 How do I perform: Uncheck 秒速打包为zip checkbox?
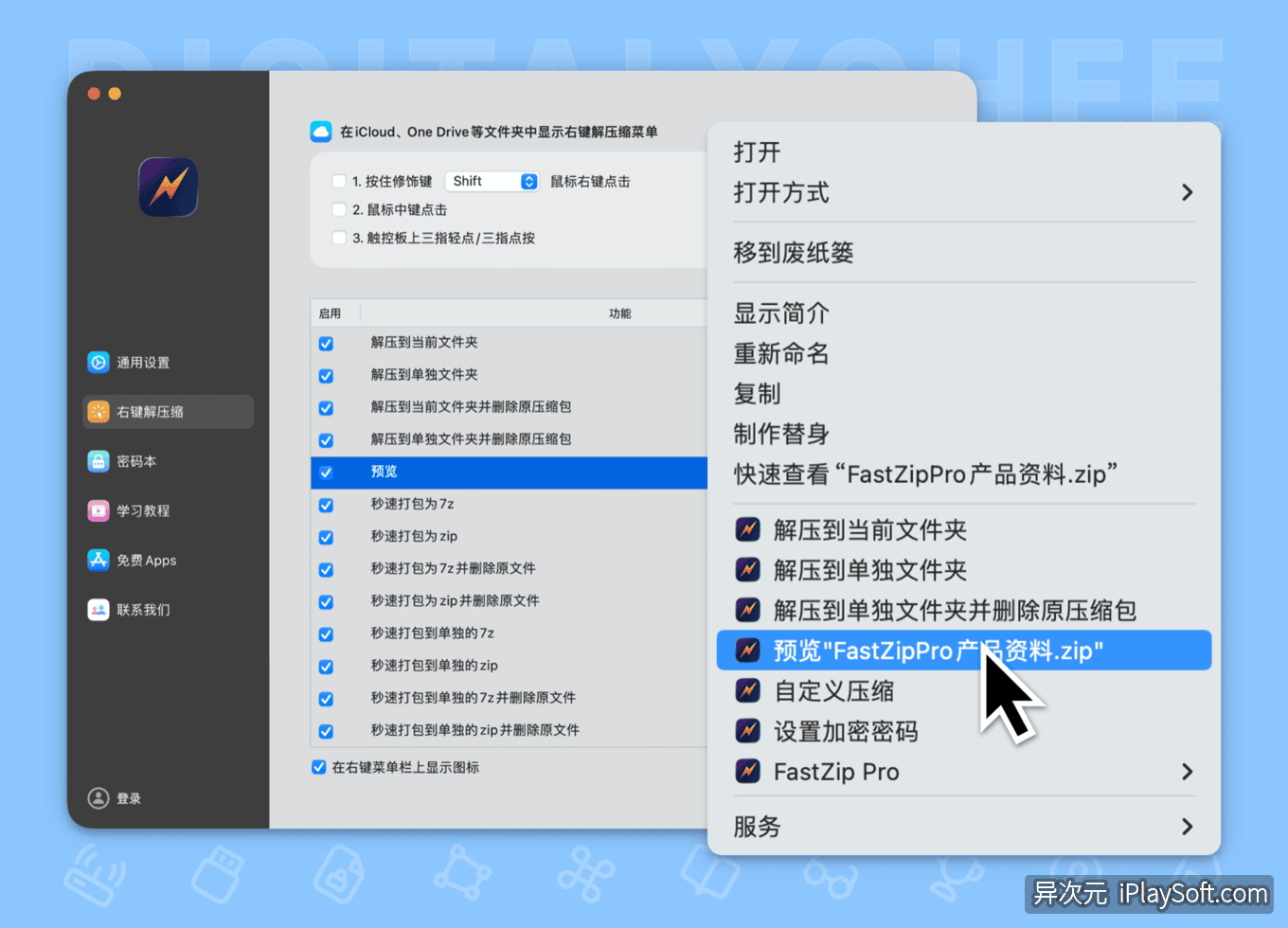[326, 537]
